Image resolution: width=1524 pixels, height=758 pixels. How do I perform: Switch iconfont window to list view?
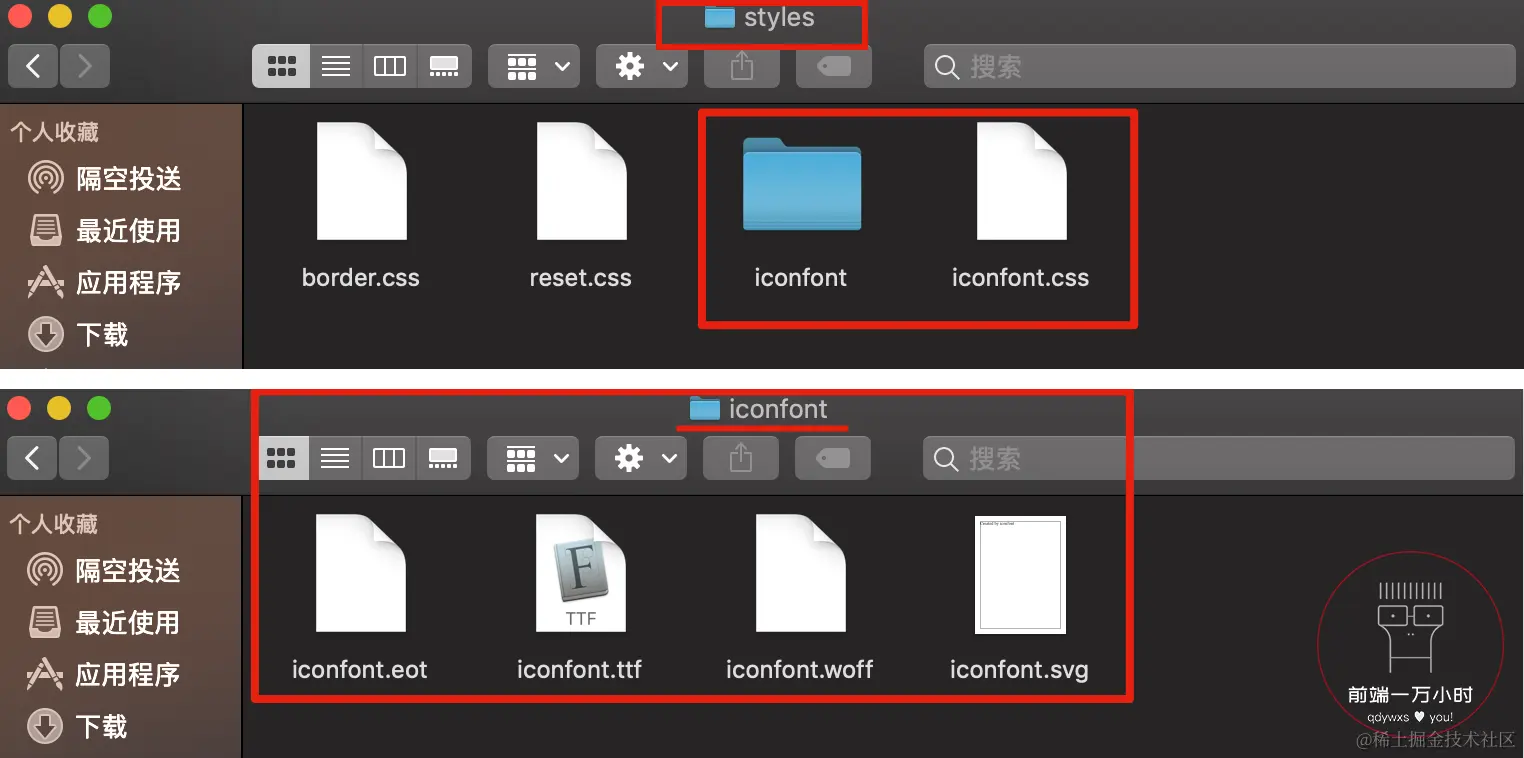point(335,459)
